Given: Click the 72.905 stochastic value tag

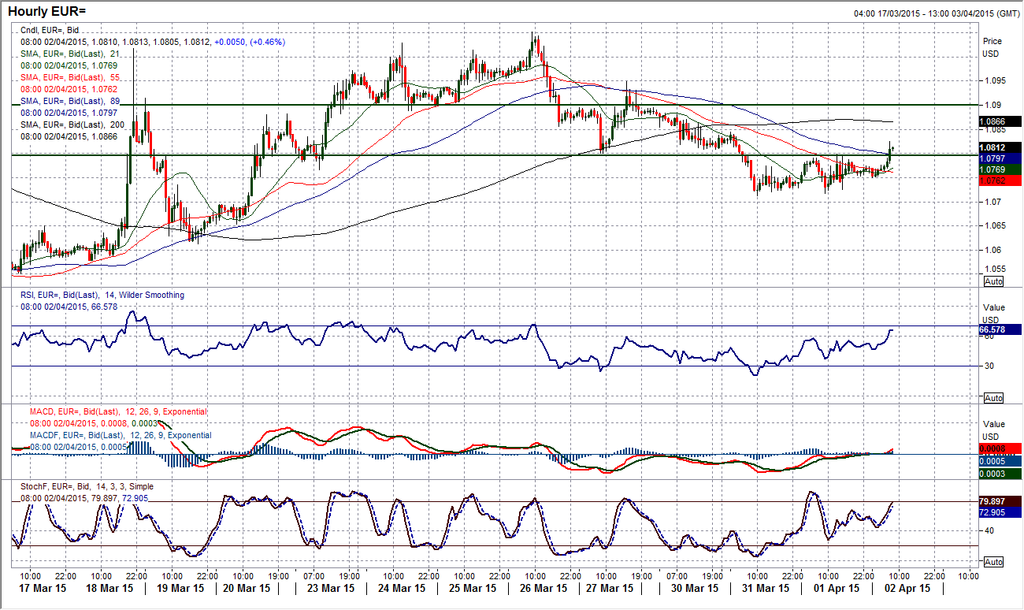Looking at the screenshot, I should tap(1000, 513).
